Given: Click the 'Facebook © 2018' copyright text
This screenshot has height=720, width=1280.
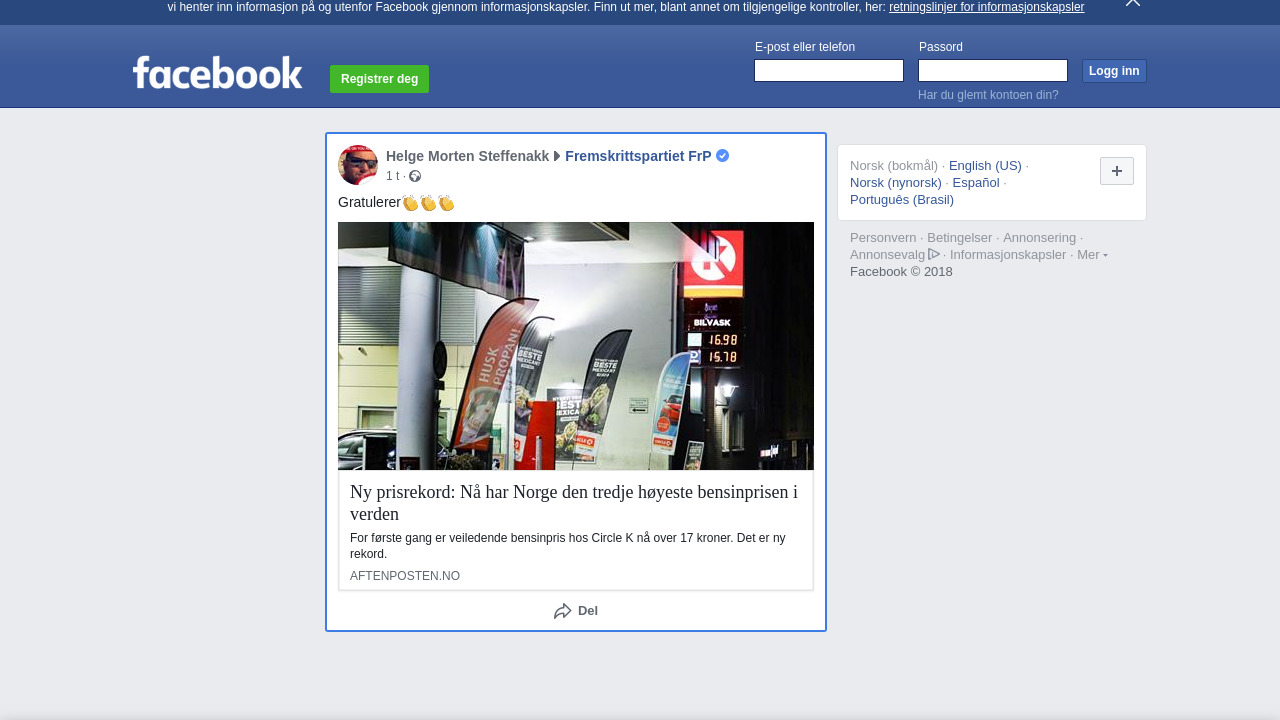Looking at the screenshot, I should coord(901,272).
